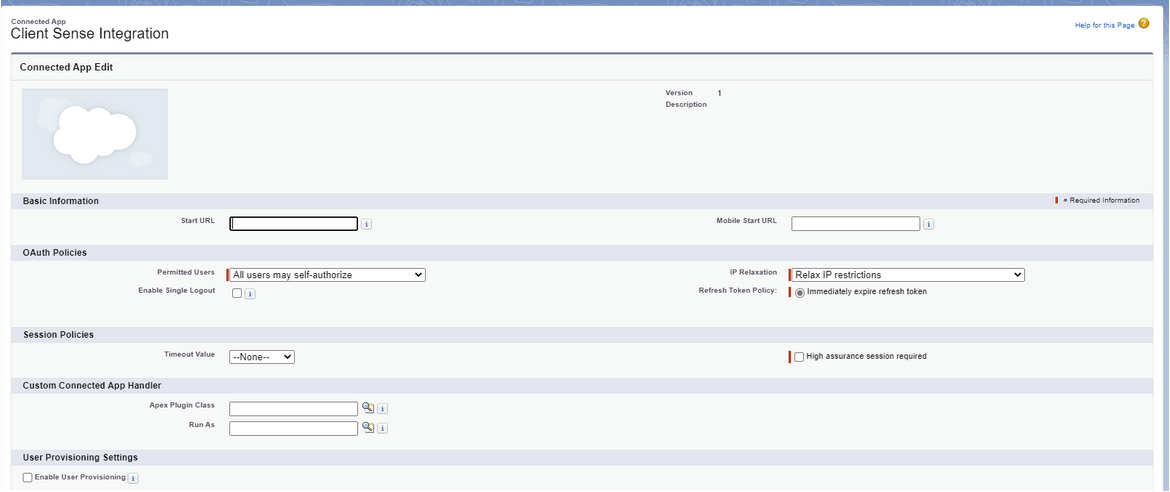Select Immediately expire refresh token radio
This screenshot has height=492, width=1170.
point(800,293)
